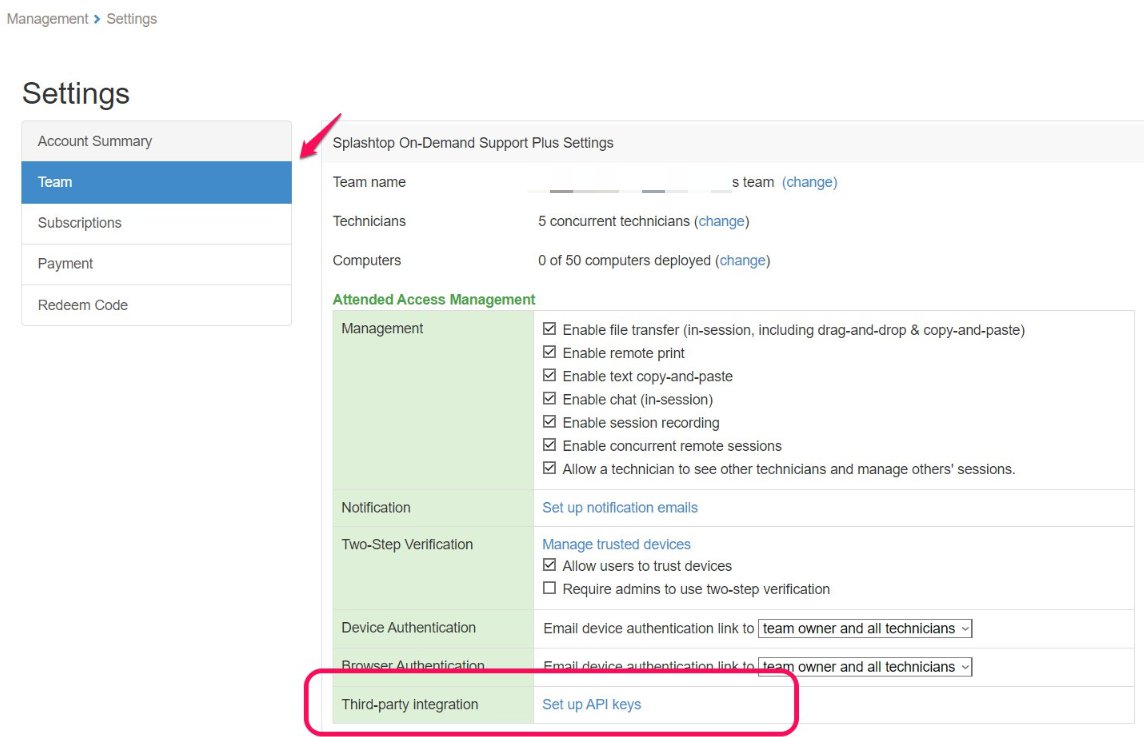Click the Device Authentication label
The height and width of the screenshot is (737, 1144).
(x=409, y=628)
